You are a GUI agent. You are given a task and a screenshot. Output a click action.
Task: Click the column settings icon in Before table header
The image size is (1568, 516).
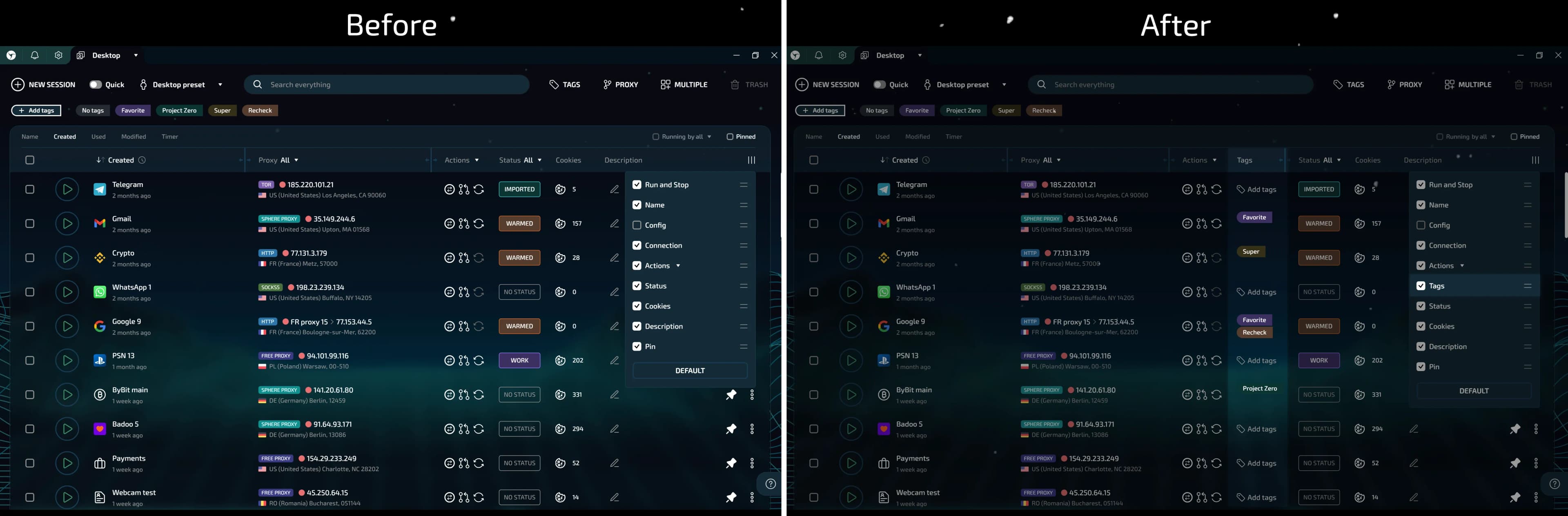(751, 160)
